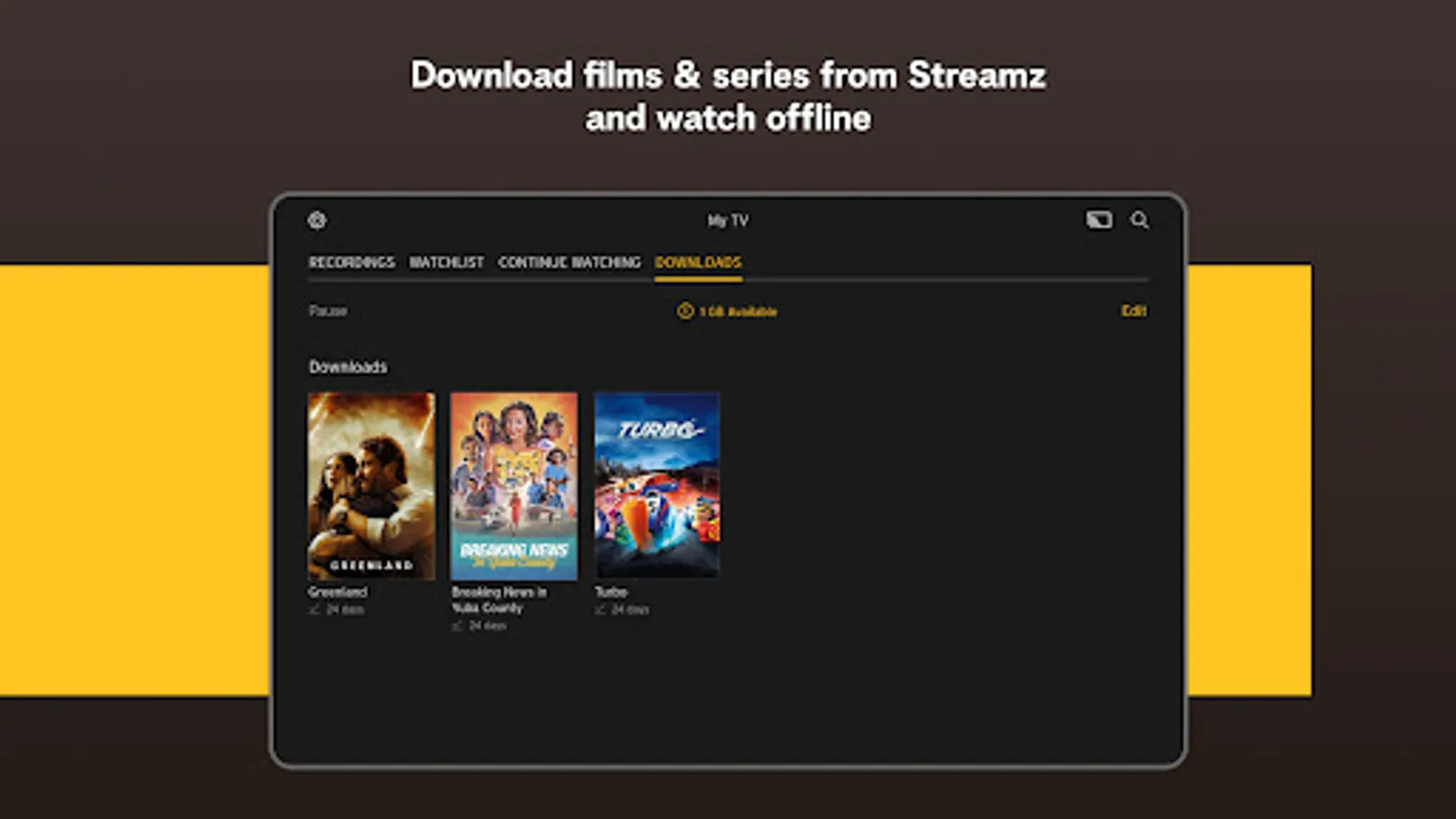Tap the cast to screen icon
Image resolution: width=1456 pixels, height=819 pixels.
click(x=1099, y=220)
